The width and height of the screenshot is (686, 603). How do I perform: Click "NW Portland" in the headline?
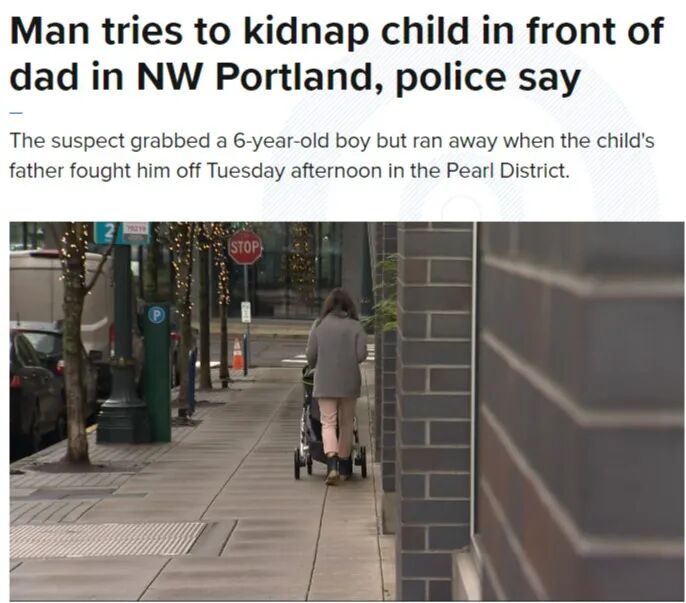(x=260, y=78)
